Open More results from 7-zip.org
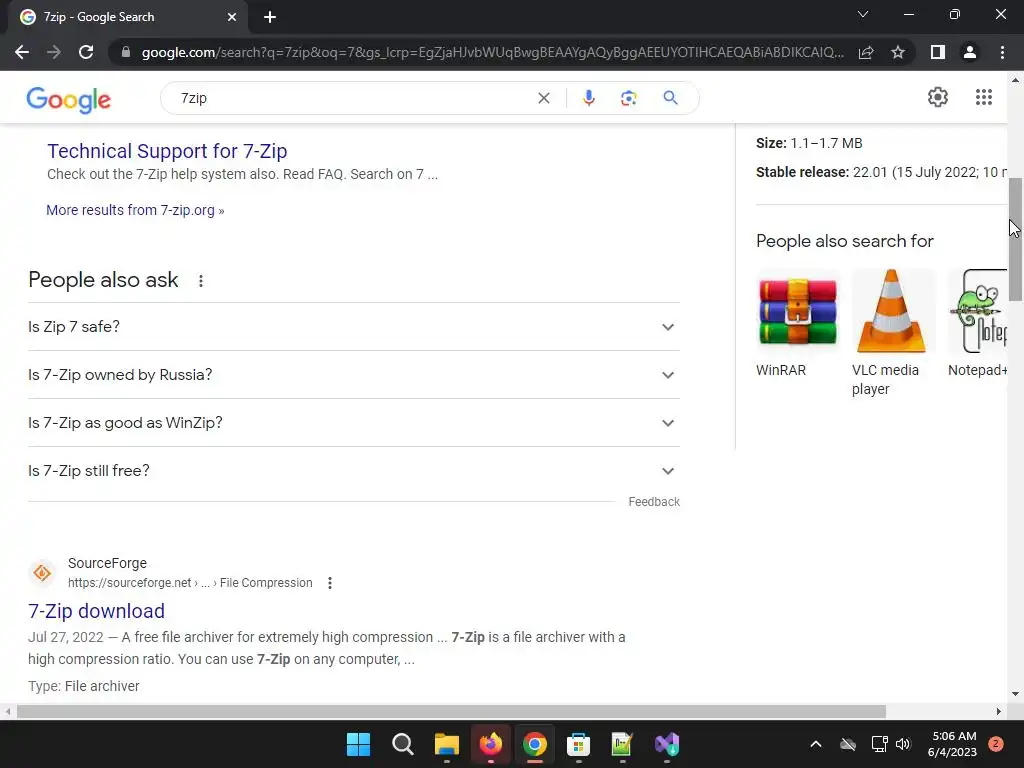The width and height of the screenshot is (1024, 768). [135, 210]
